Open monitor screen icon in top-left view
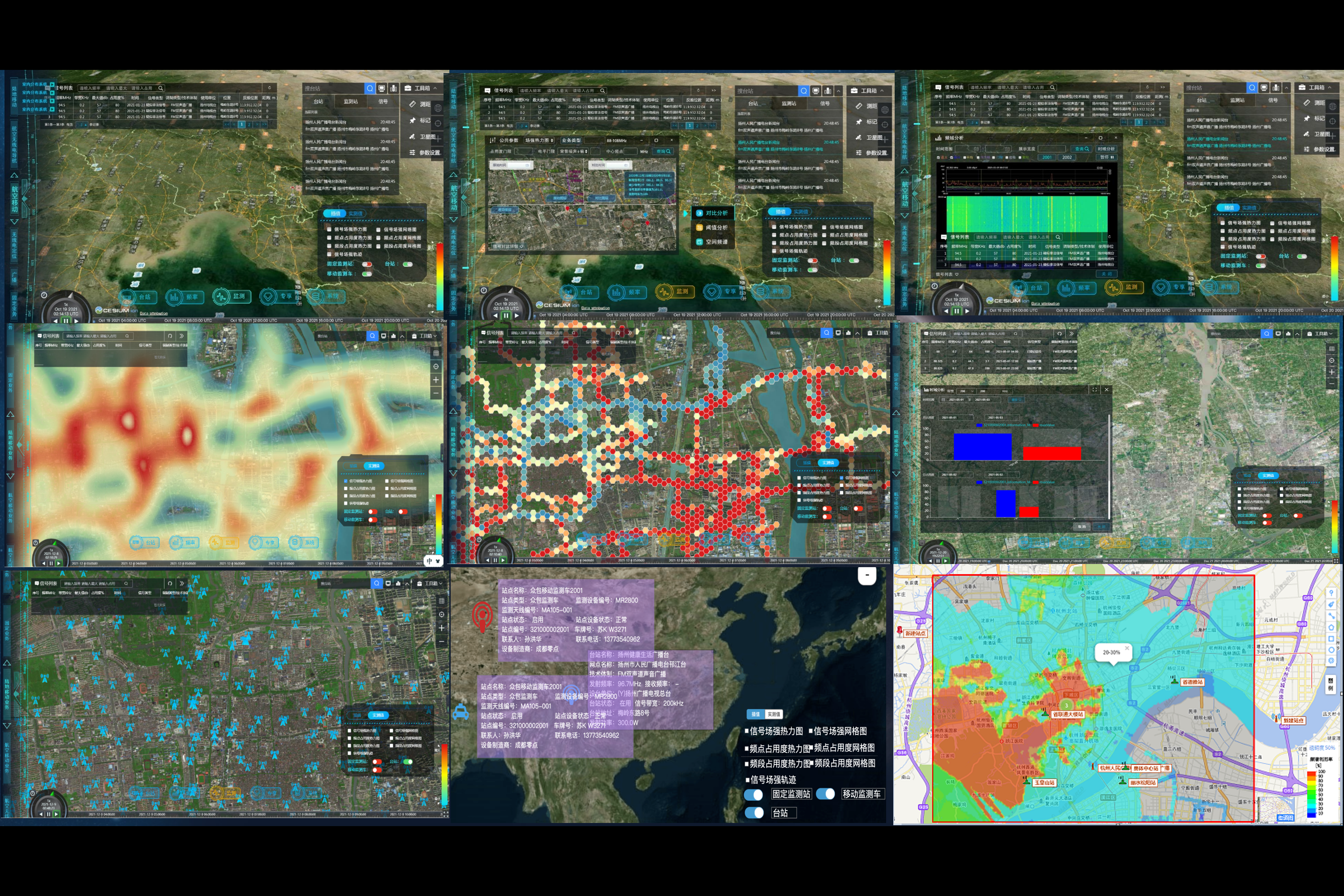The height and width of the screenshot is (896, 1344). click(382, 89)
